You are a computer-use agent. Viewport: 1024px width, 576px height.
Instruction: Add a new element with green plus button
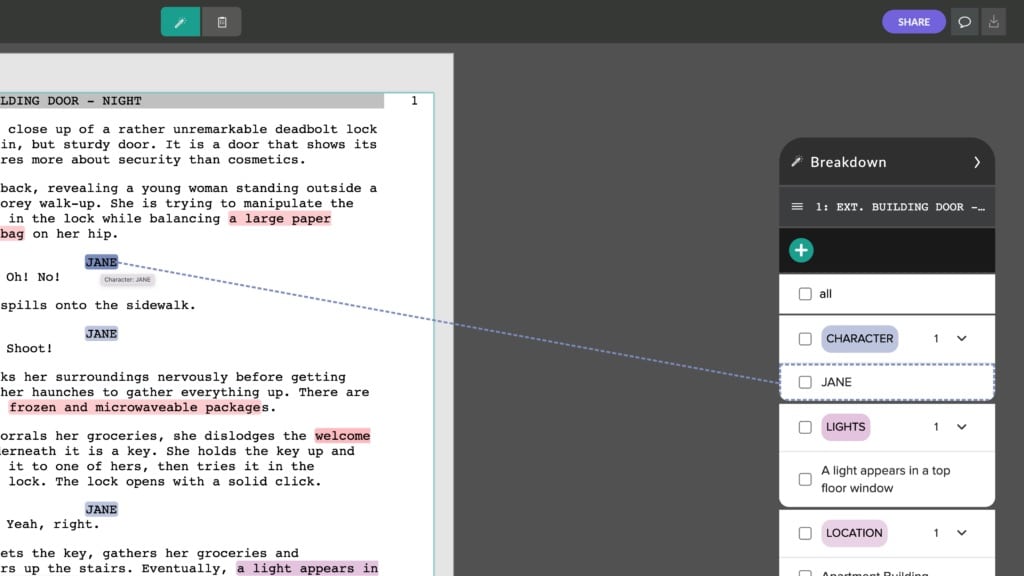[x=801, y=250]
